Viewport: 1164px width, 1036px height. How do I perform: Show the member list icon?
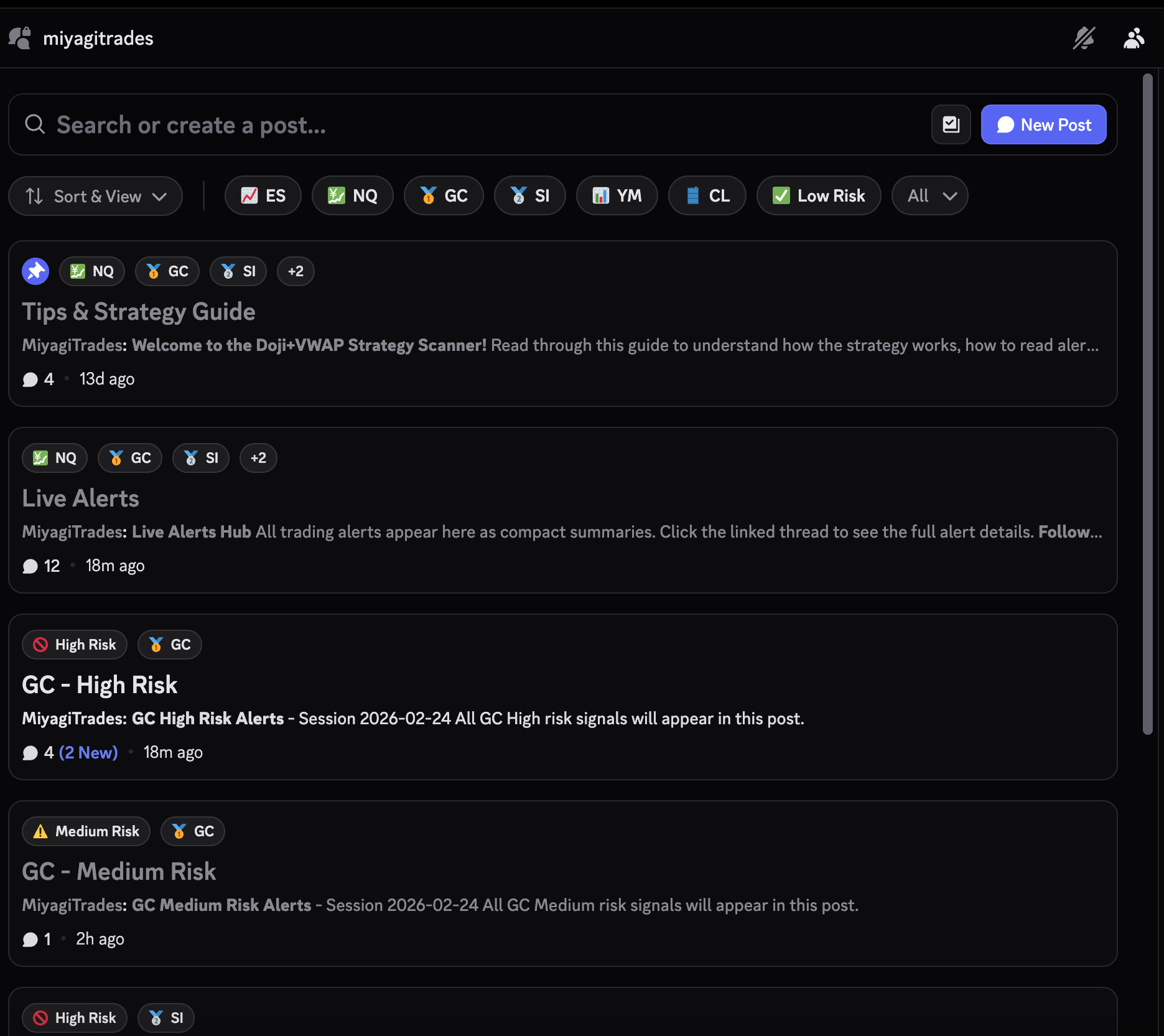click(x=1134, y=38)
